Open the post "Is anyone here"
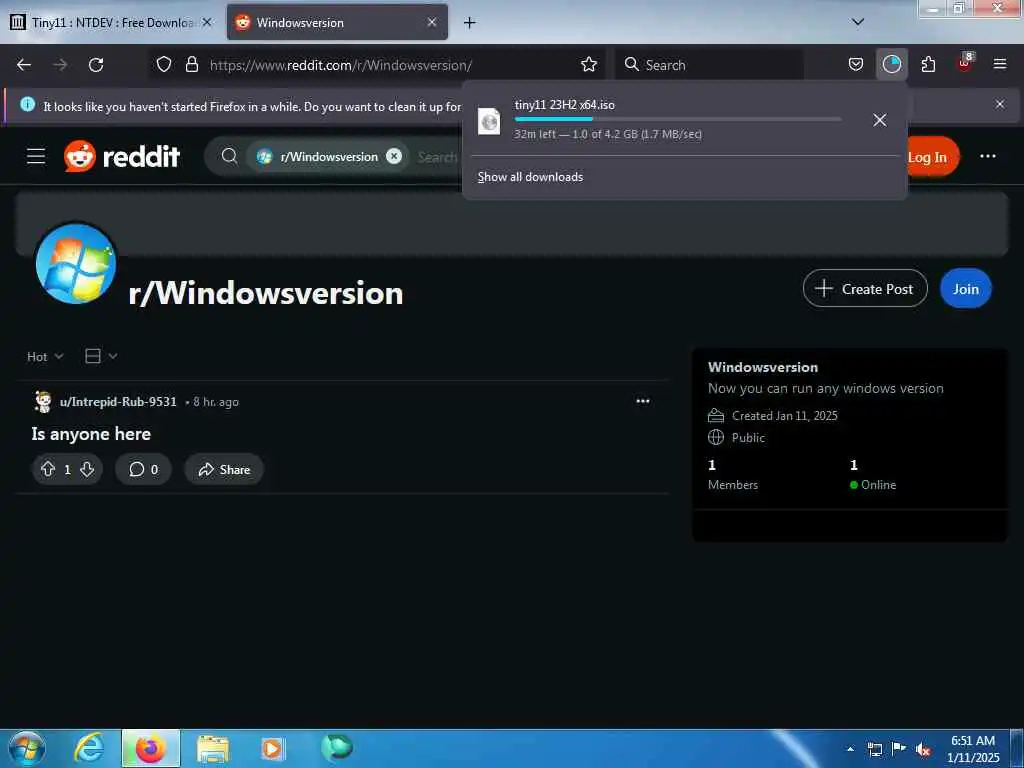The height and width of the screenshot is (768, 1024). [x=91, y=434]
